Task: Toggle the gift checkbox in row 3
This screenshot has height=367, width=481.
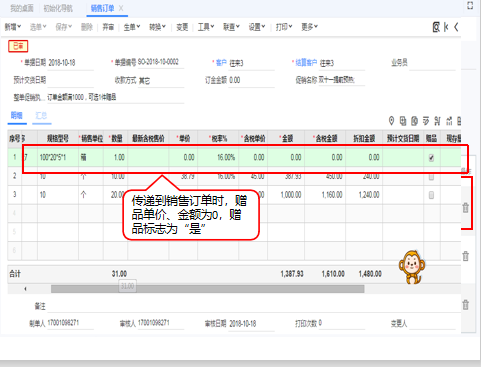Action: coord(431,195)
